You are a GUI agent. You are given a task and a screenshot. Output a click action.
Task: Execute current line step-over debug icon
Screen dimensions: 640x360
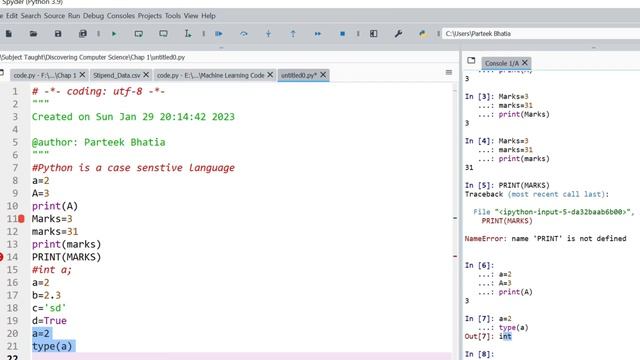pos(244,34)
